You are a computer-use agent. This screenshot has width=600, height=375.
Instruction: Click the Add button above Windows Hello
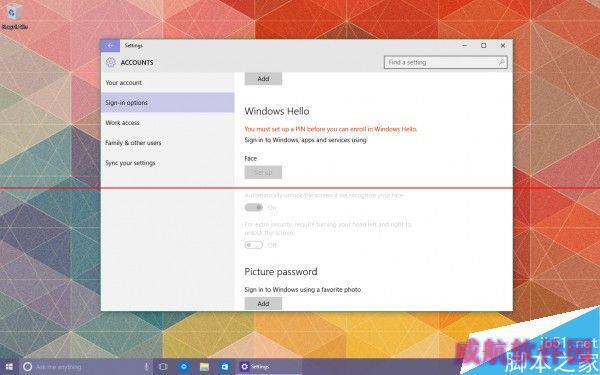pos(263,78)
